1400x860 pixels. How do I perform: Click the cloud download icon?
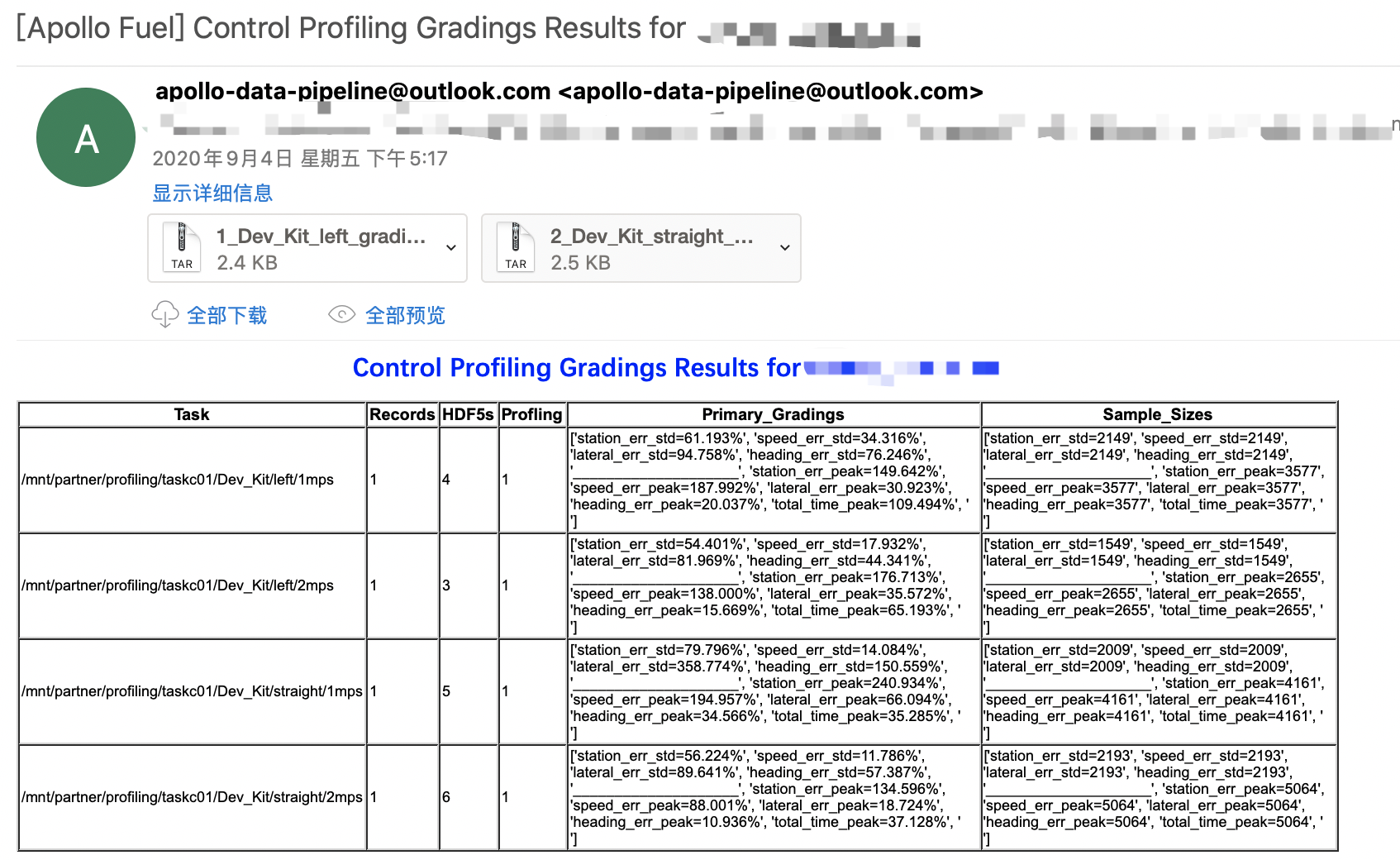click(165, 315)
